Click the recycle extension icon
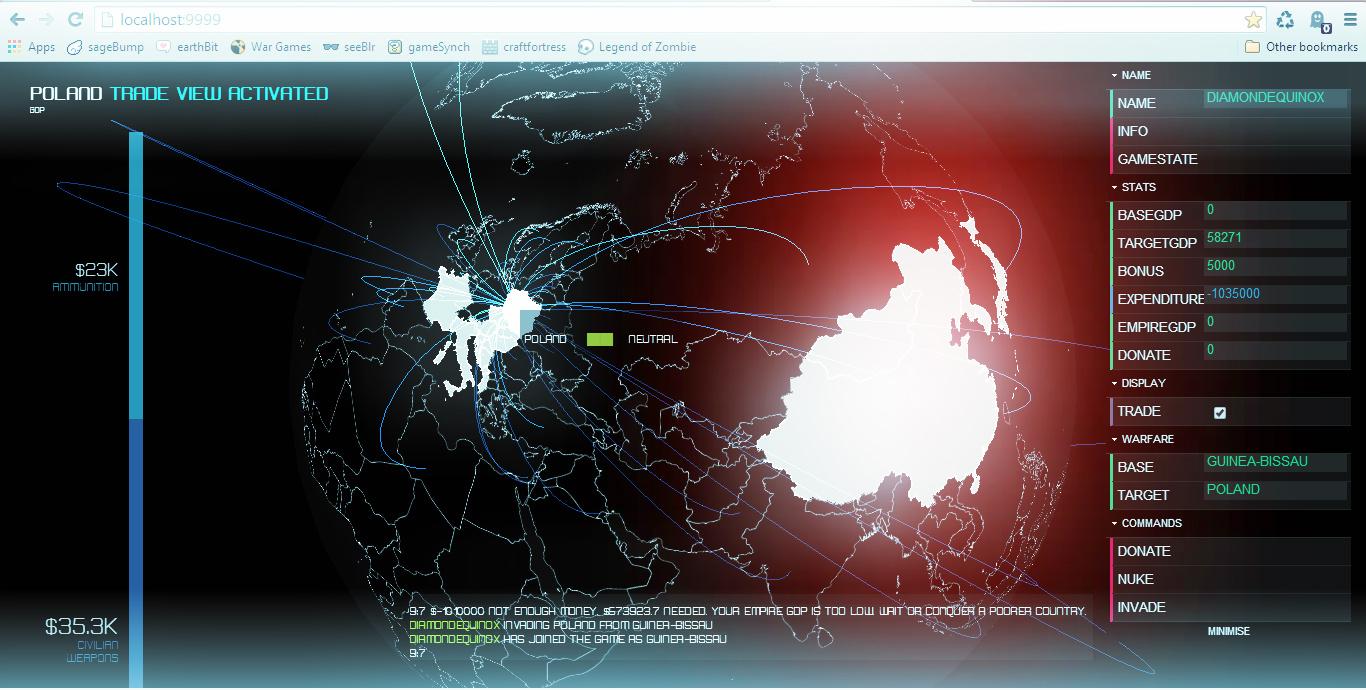The width and height of the screenshot is (1366, 690). 1286,19
